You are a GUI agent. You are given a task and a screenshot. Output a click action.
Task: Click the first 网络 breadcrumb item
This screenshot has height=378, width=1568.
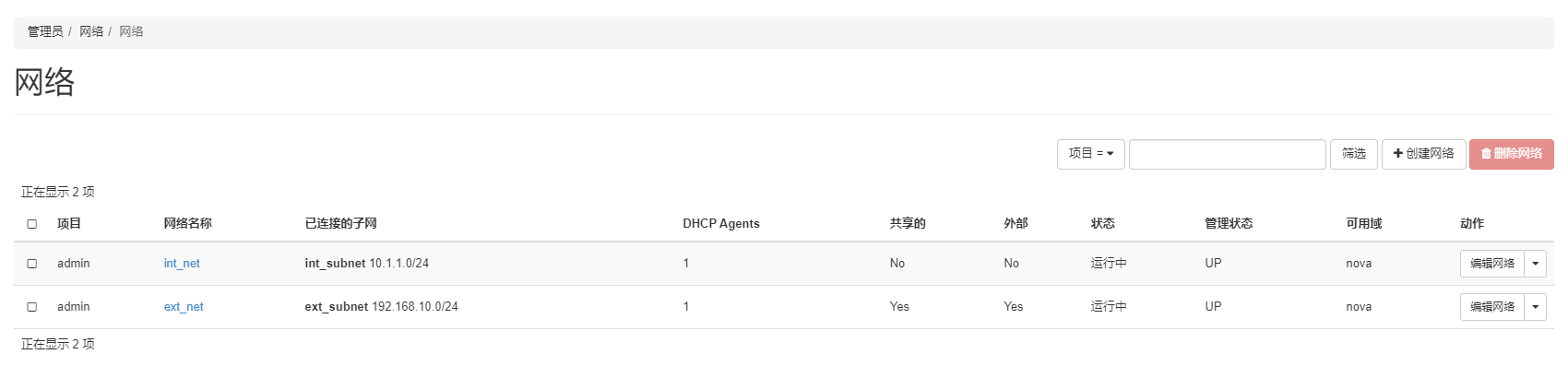point(91,31)
